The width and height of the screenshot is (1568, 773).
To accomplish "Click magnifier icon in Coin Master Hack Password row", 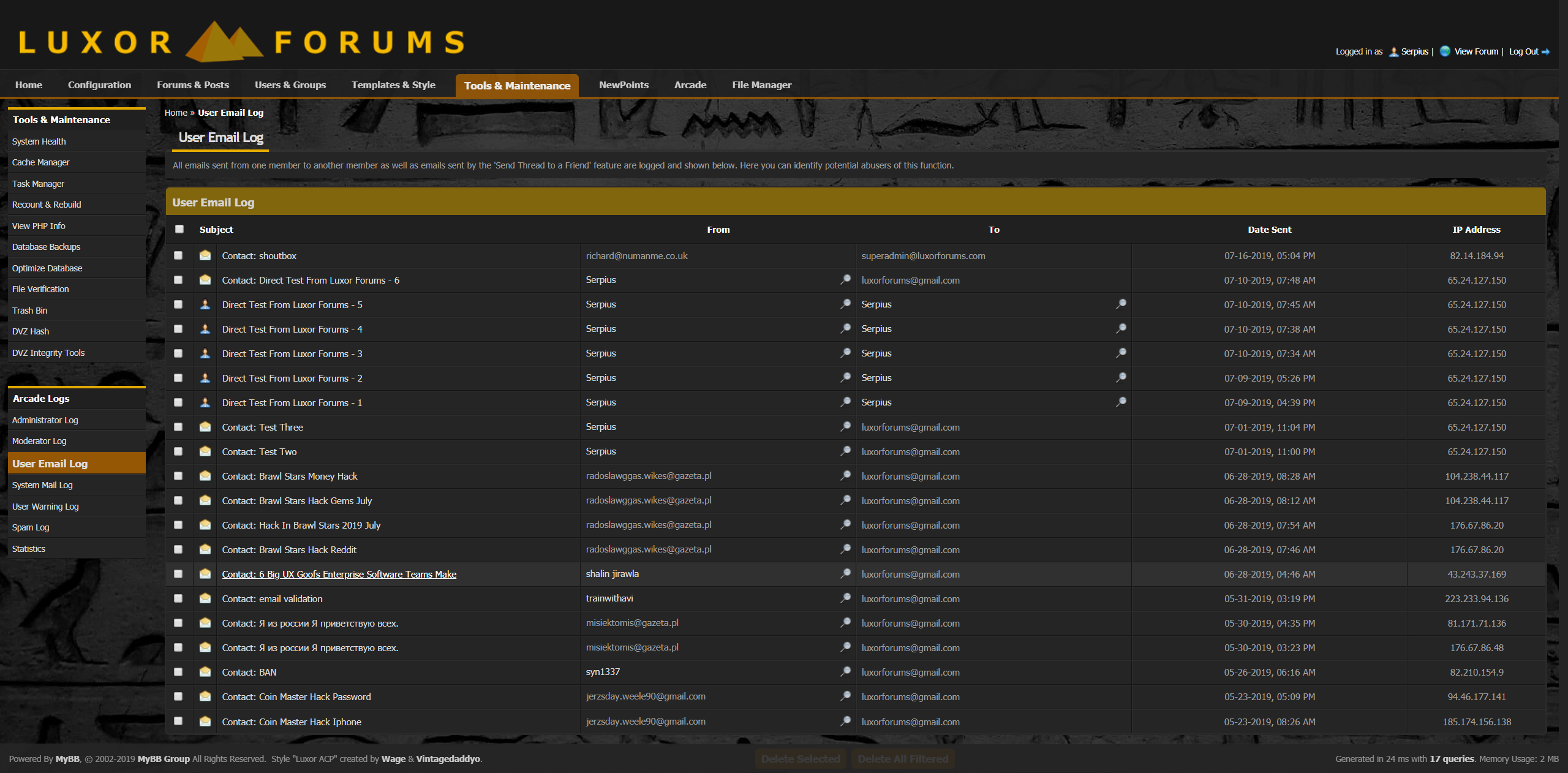I will tap(845, 696).
